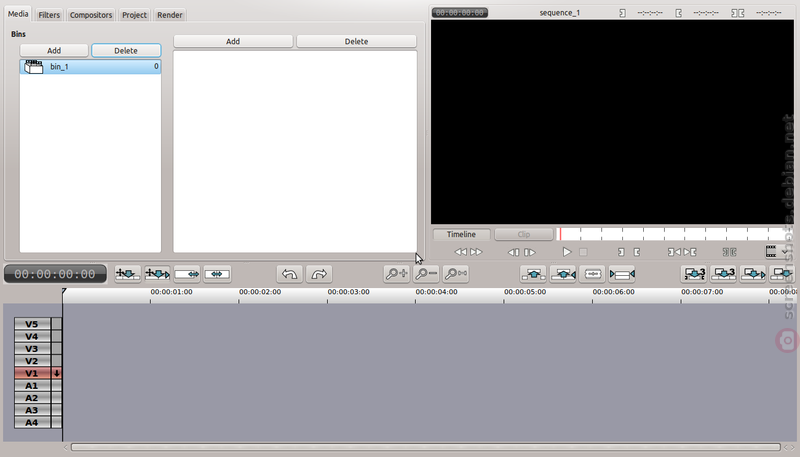Click the monitor timecode display

click(x=460, y=13)
